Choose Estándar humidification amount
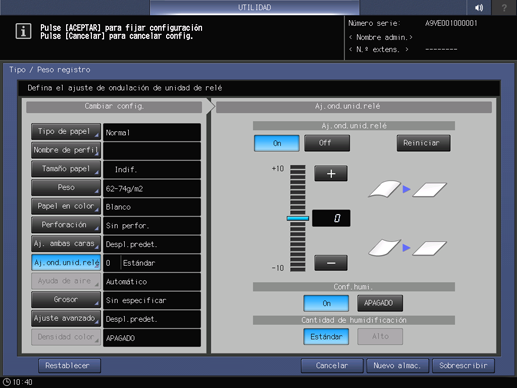Viewport: 517px width, 388px height. click(326, 337)
